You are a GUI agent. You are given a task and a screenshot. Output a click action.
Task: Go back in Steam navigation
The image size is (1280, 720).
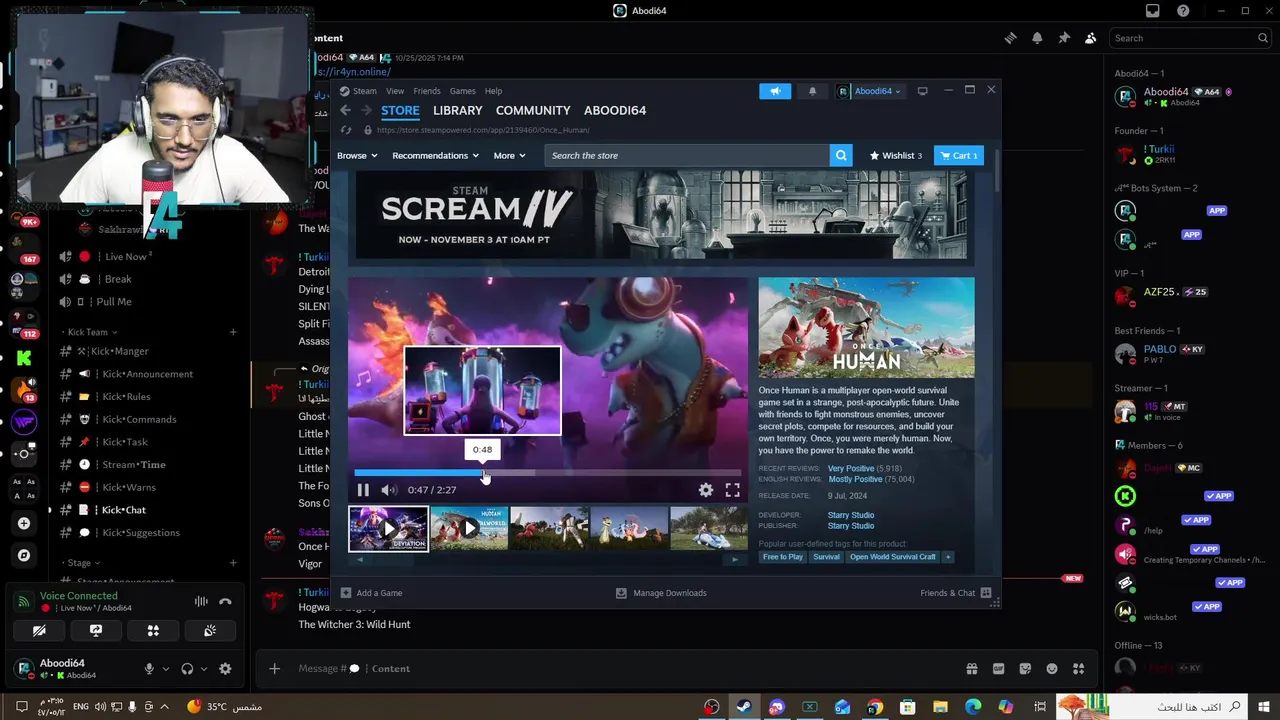(345, 111)
